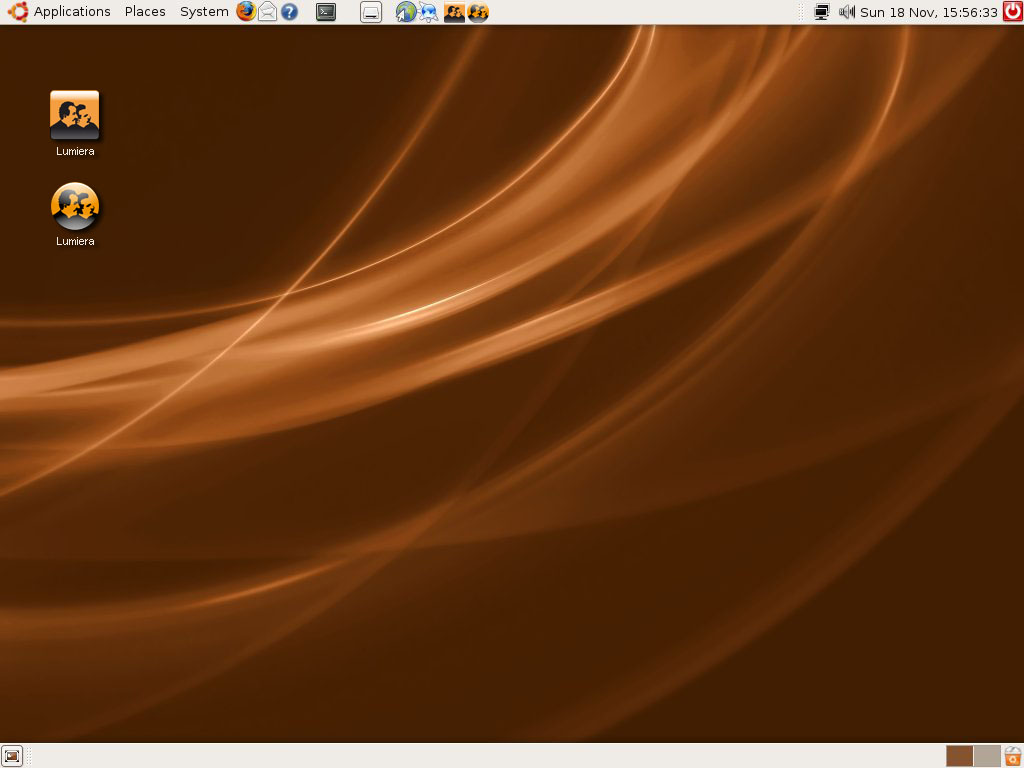Click the square Lumiera panel launcher
Image resolution: width=1024 pixels, height=768 pixels.
454,12
